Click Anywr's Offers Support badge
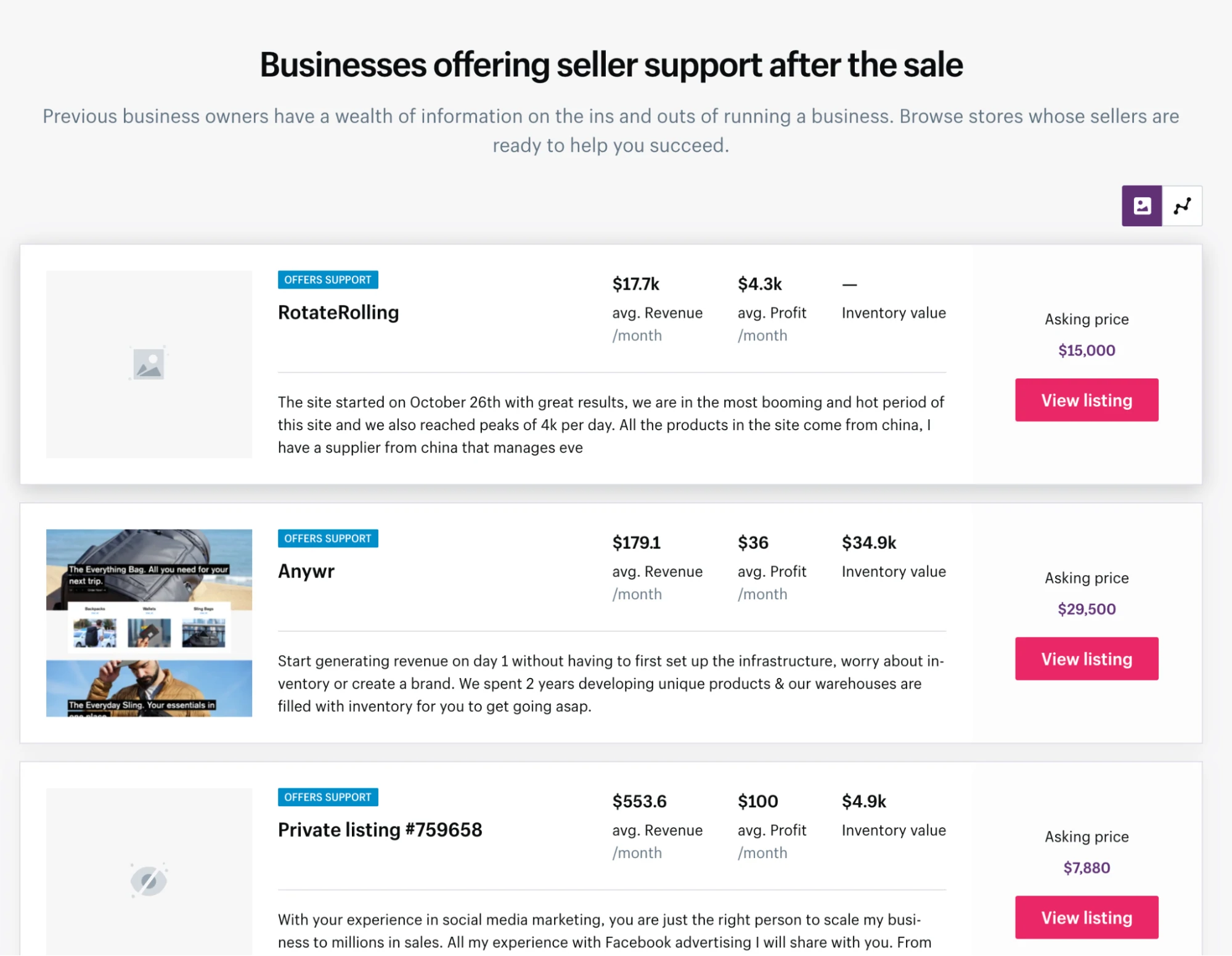This screenshot has height=956, width=1232. pos(328,539)
